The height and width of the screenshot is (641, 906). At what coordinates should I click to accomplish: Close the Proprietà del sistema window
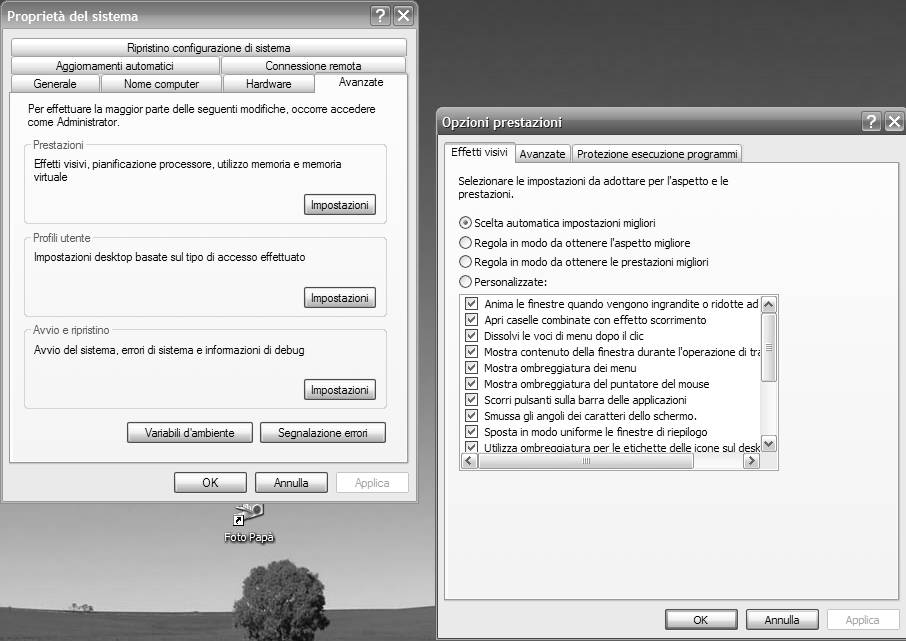[x=403, y=15]
